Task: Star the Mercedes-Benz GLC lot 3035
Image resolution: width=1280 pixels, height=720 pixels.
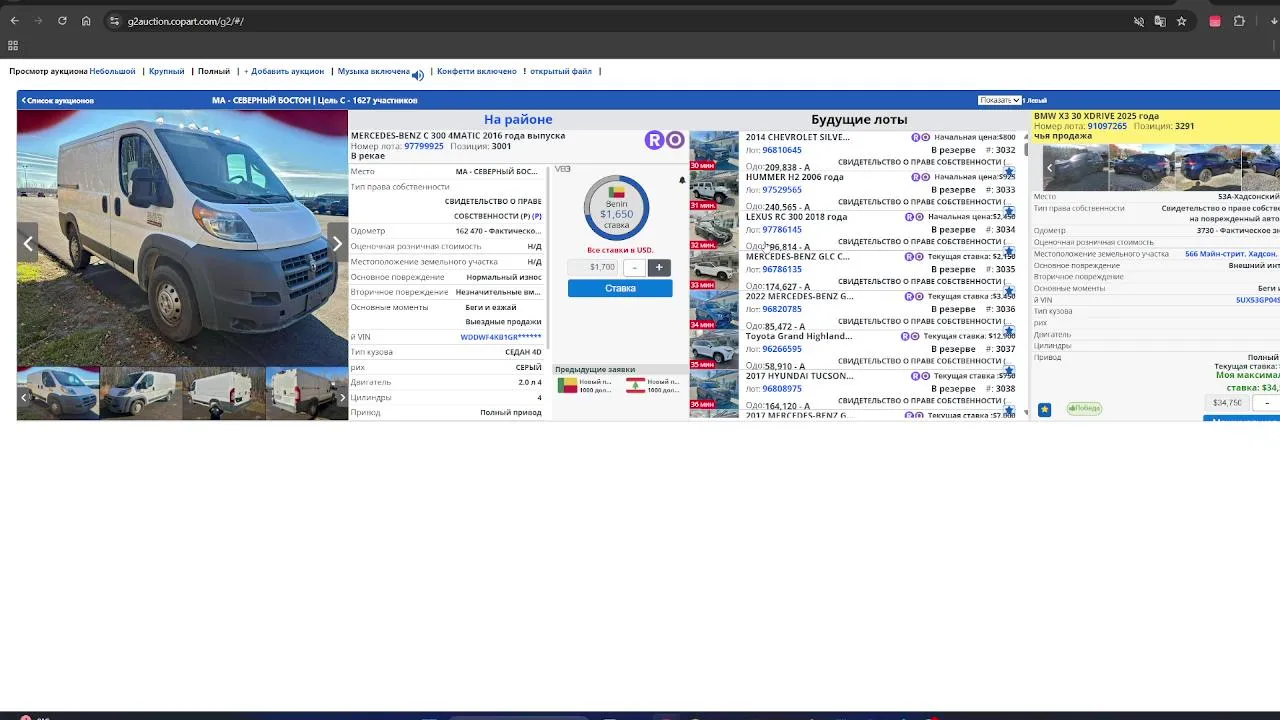Action: pyautogui.click(x=1009, y=292)
